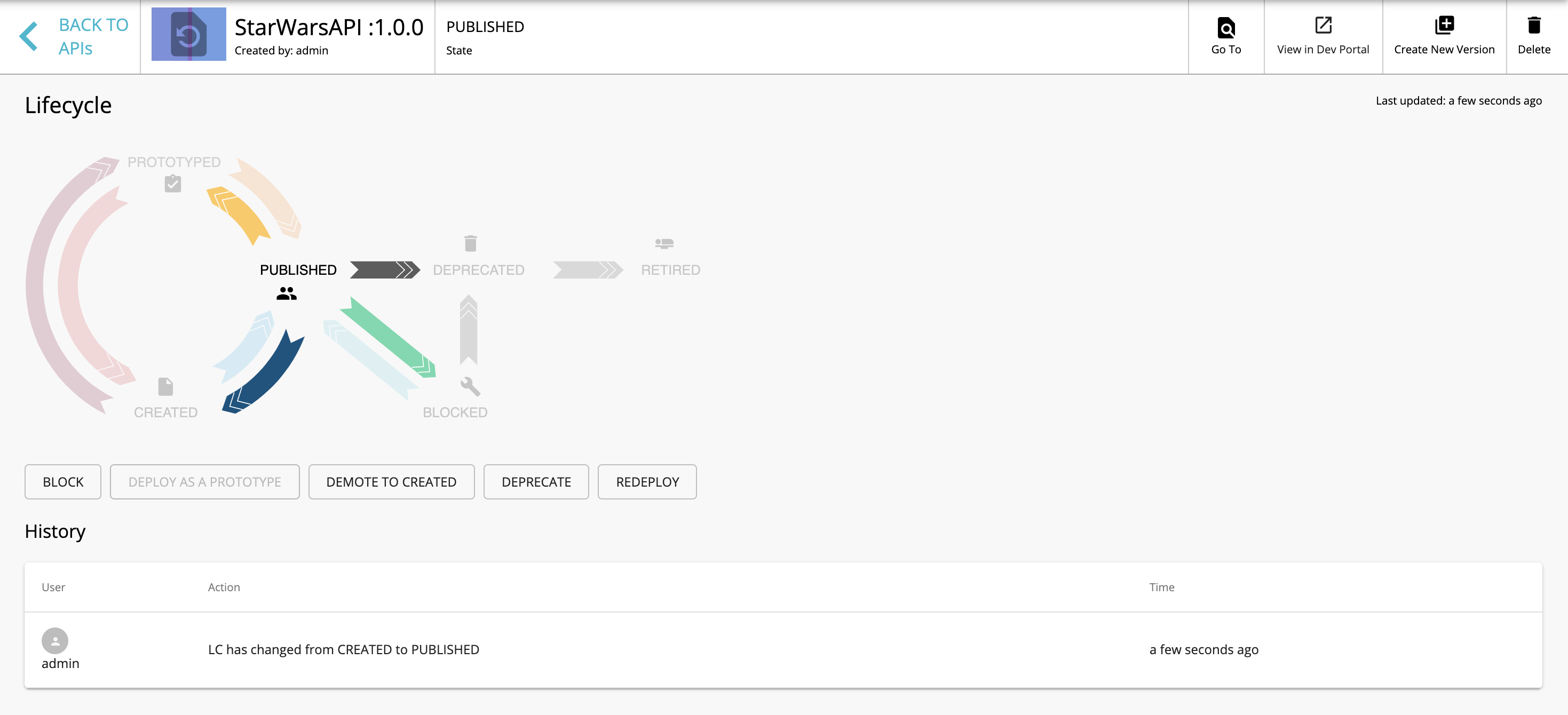Click the BLOCKED wrench icon
Screen dimensions: 1568x715
coord(470,386)
